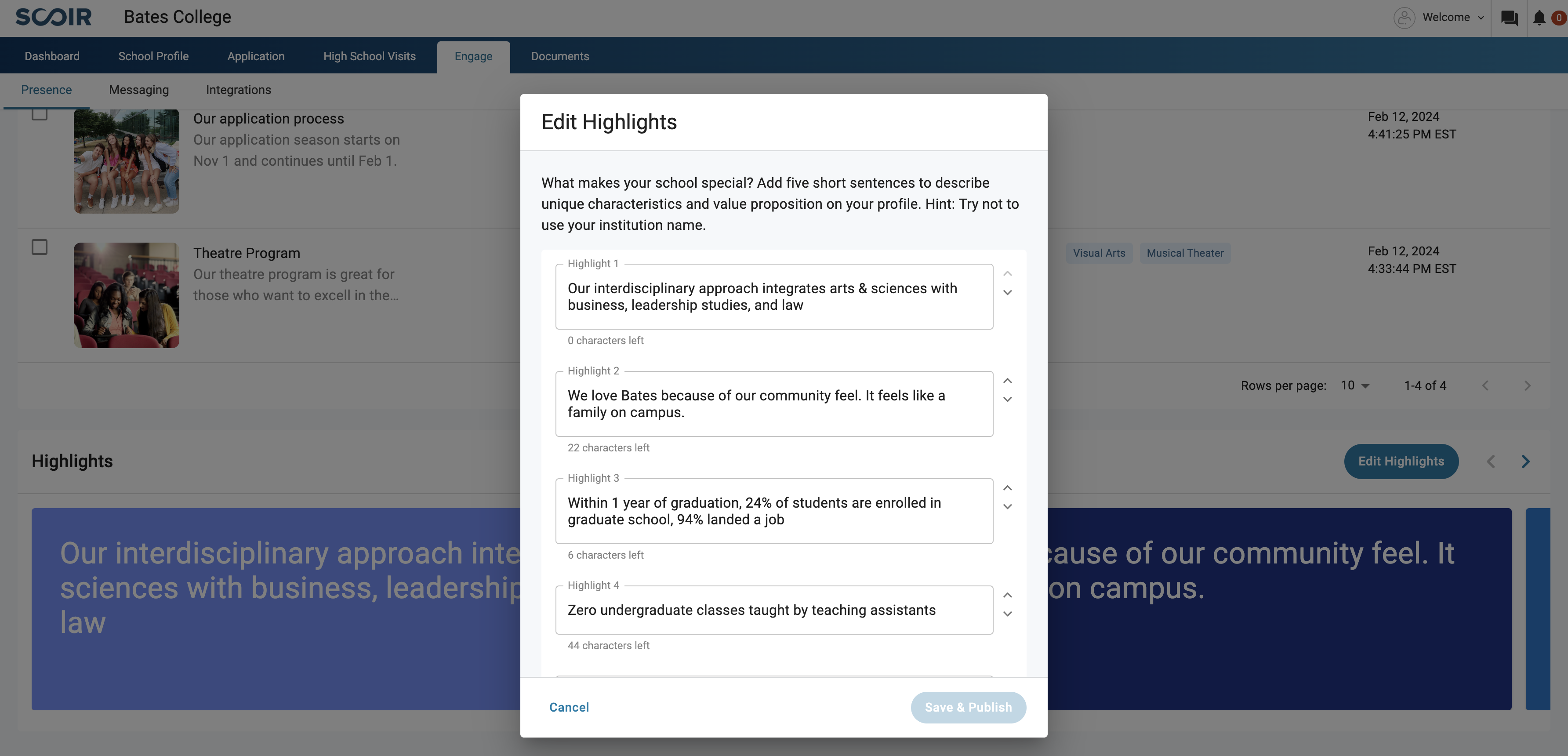Move Highlight 4 up with arrow
Image resolution: width=1568 pixels, height=756 pixels.
tap(1007, 595)
